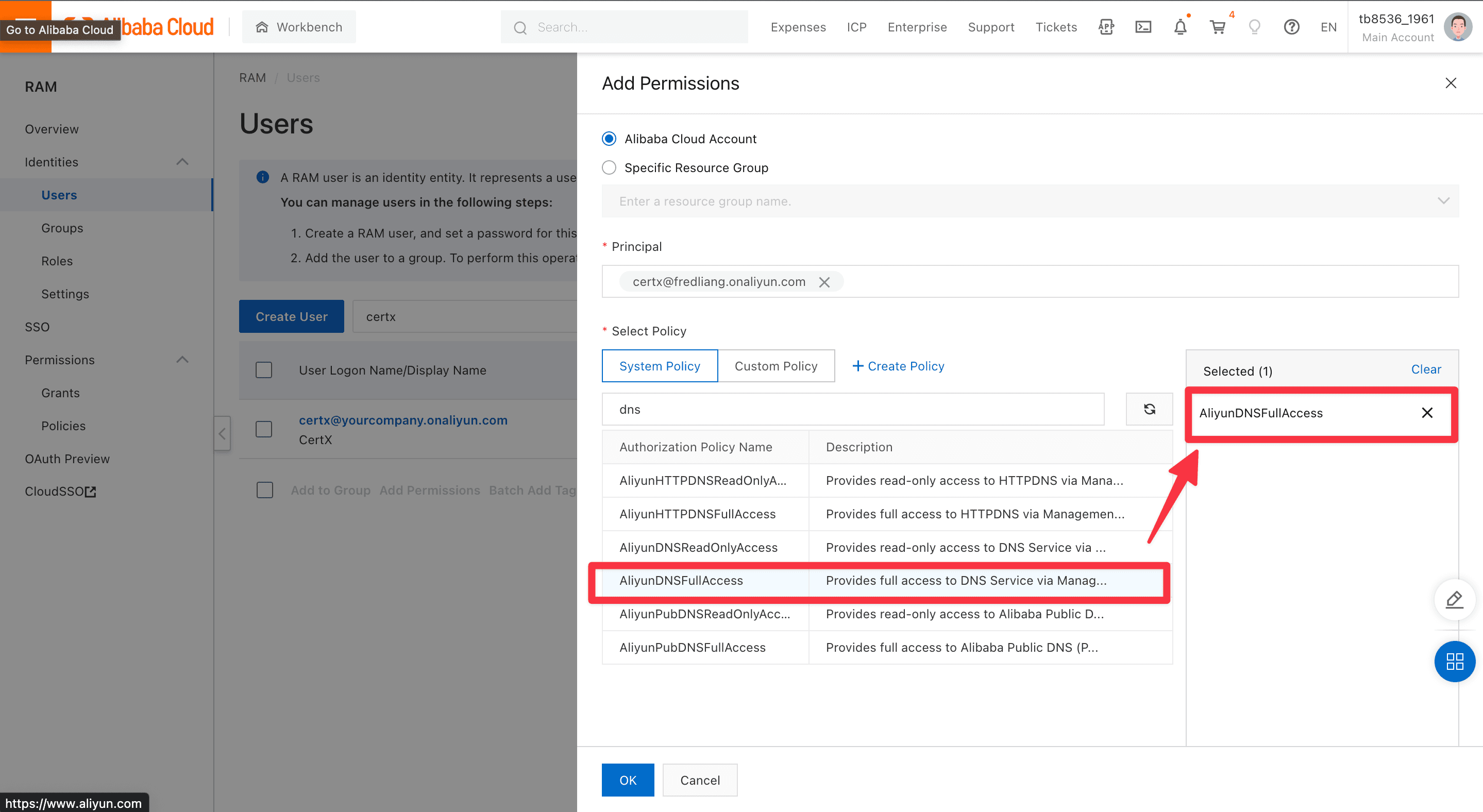Open the blue grid quick-access button
Viewport: 1483px width, 812px height.
click(x=1454, y=661)
